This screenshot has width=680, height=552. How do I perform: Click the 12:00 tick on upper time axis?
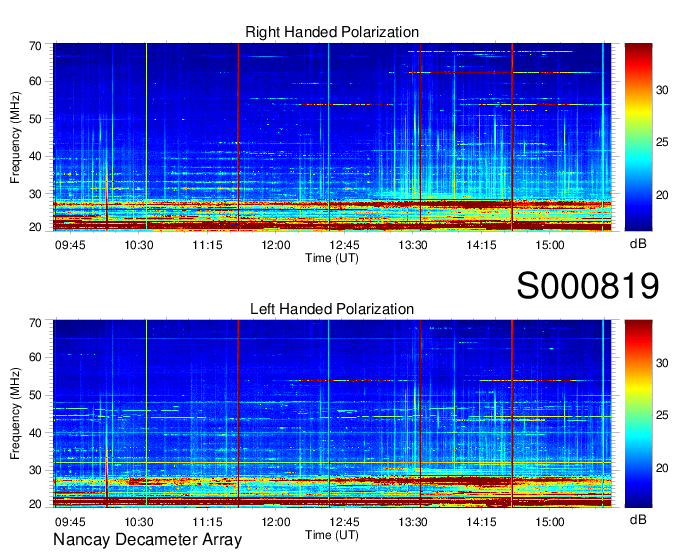[276, 245]
